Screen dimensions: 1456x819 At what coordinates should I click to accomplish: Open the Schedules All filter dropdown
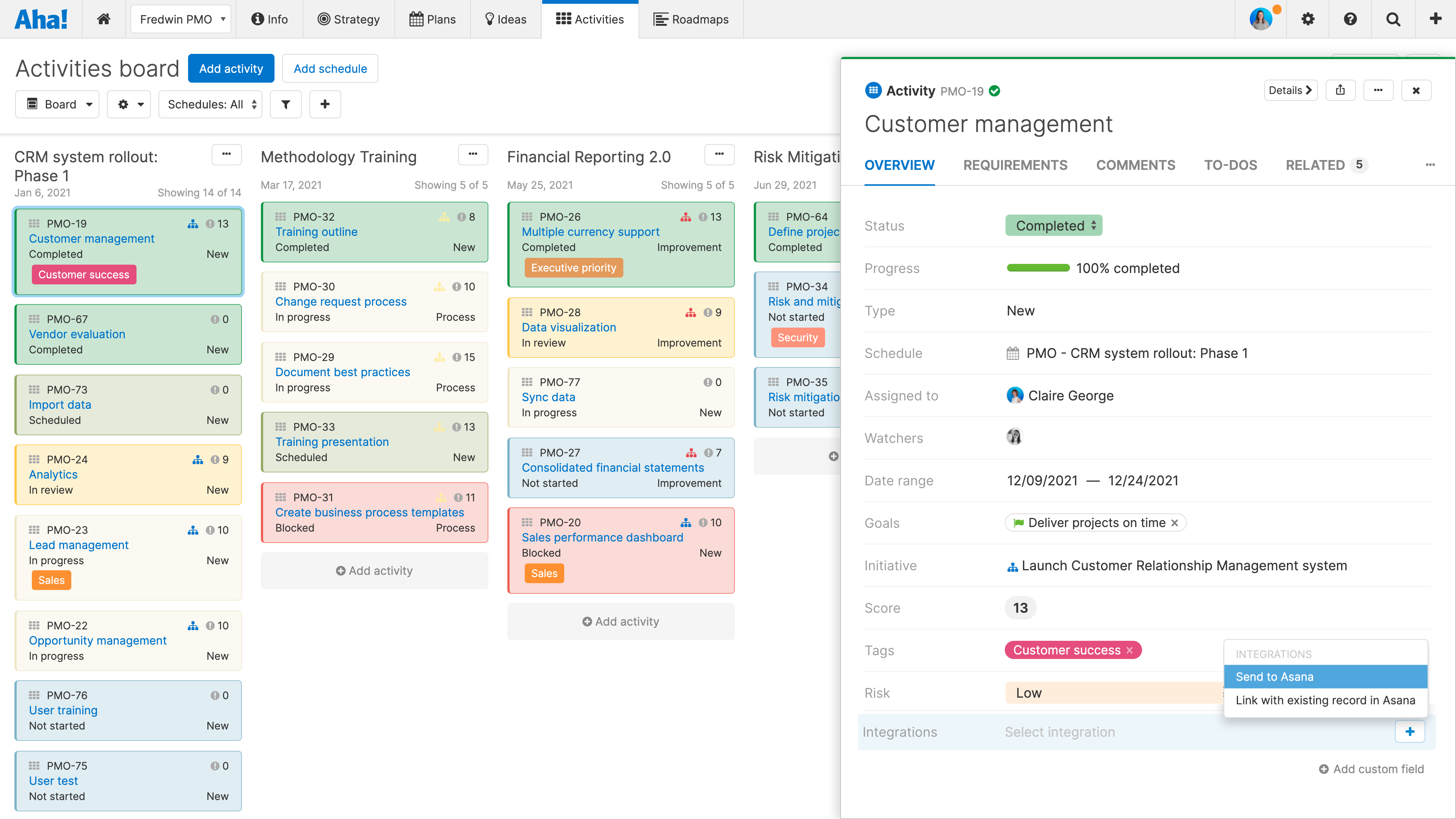211,104
